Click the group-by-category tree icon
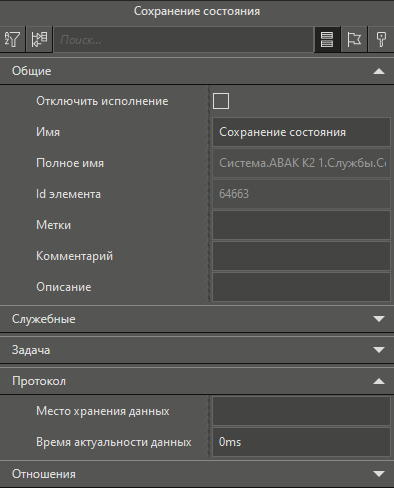 (x=39, y=39)
